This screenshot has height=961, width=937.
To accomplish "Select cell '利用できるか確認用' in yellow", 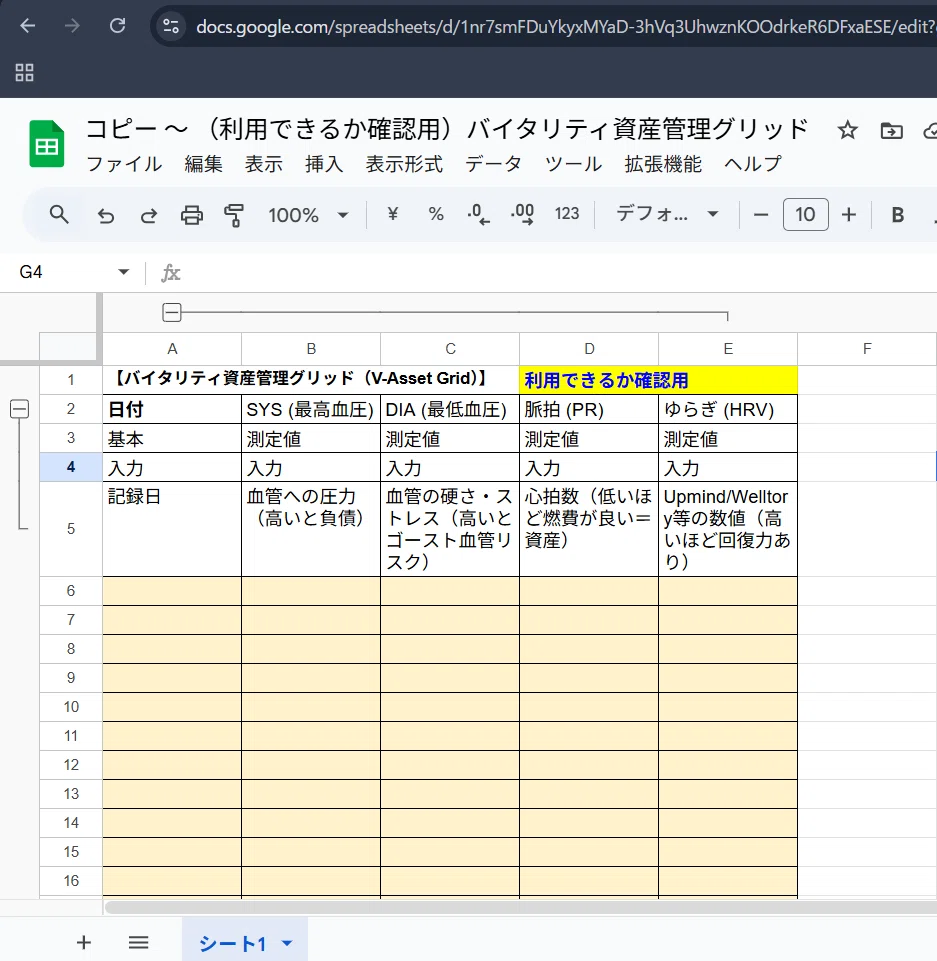I will click(x=658, y=380).
